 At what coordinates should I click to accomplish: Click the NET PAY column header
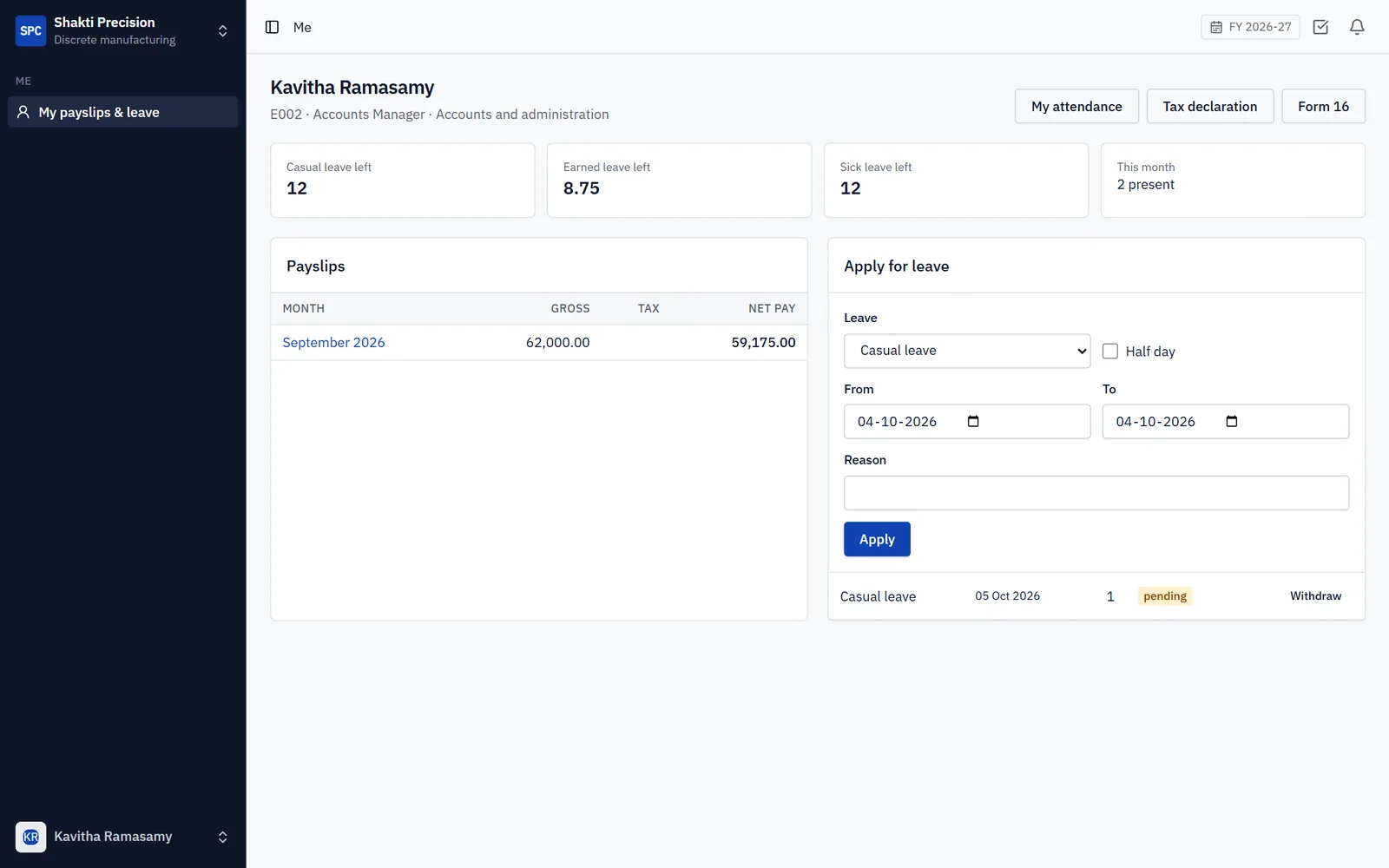772,308
